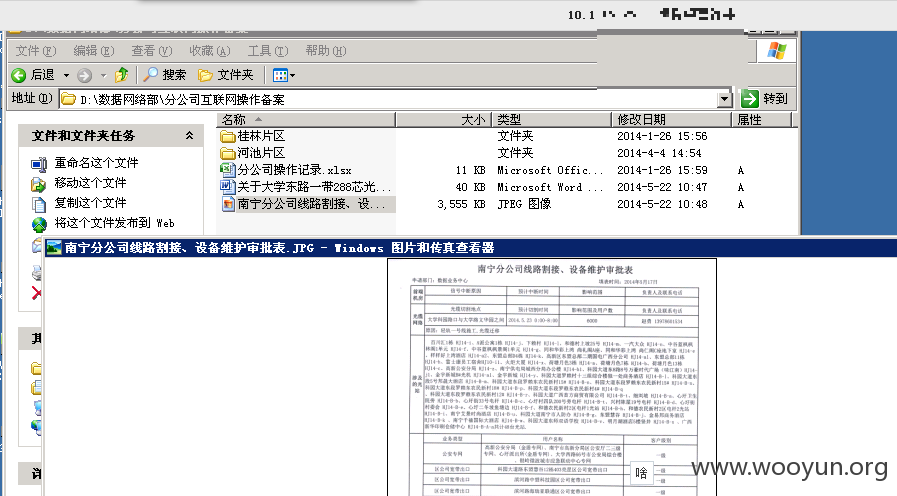Sort by 修改日期 column header
The width and height of the screenshot is (897, 496).
click(672, 120)
